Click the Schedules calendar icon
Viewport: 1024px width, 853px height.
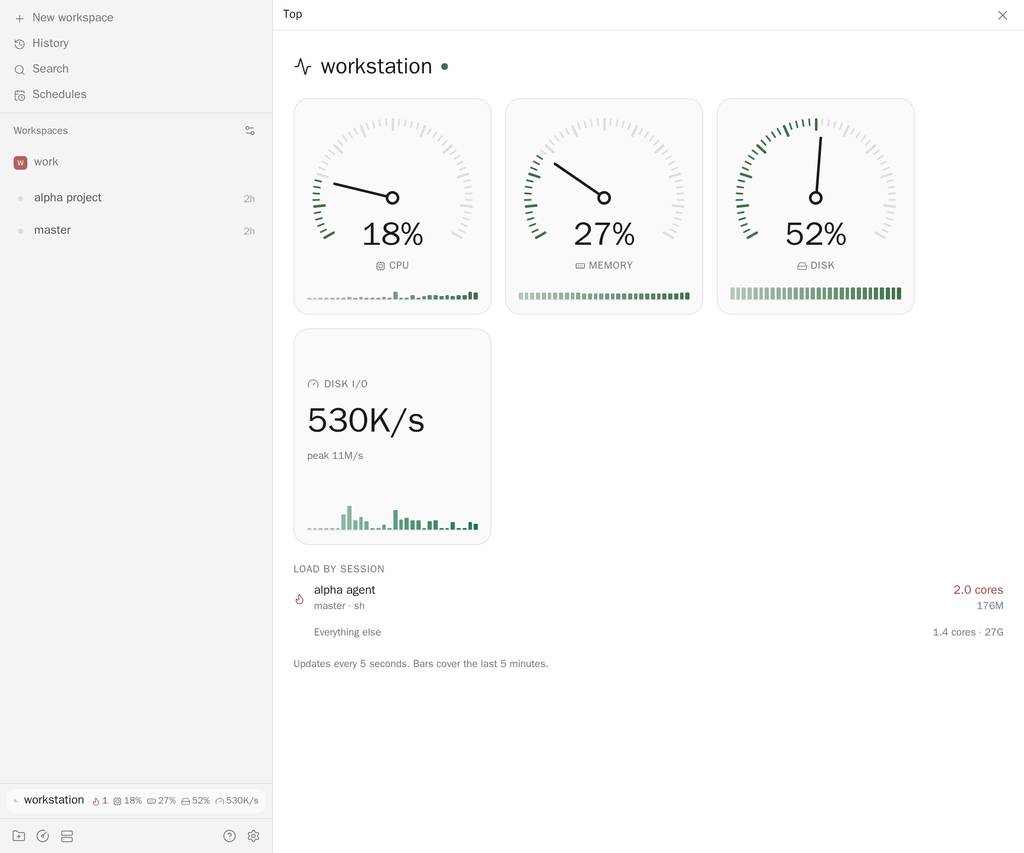(x=20, y=95)
